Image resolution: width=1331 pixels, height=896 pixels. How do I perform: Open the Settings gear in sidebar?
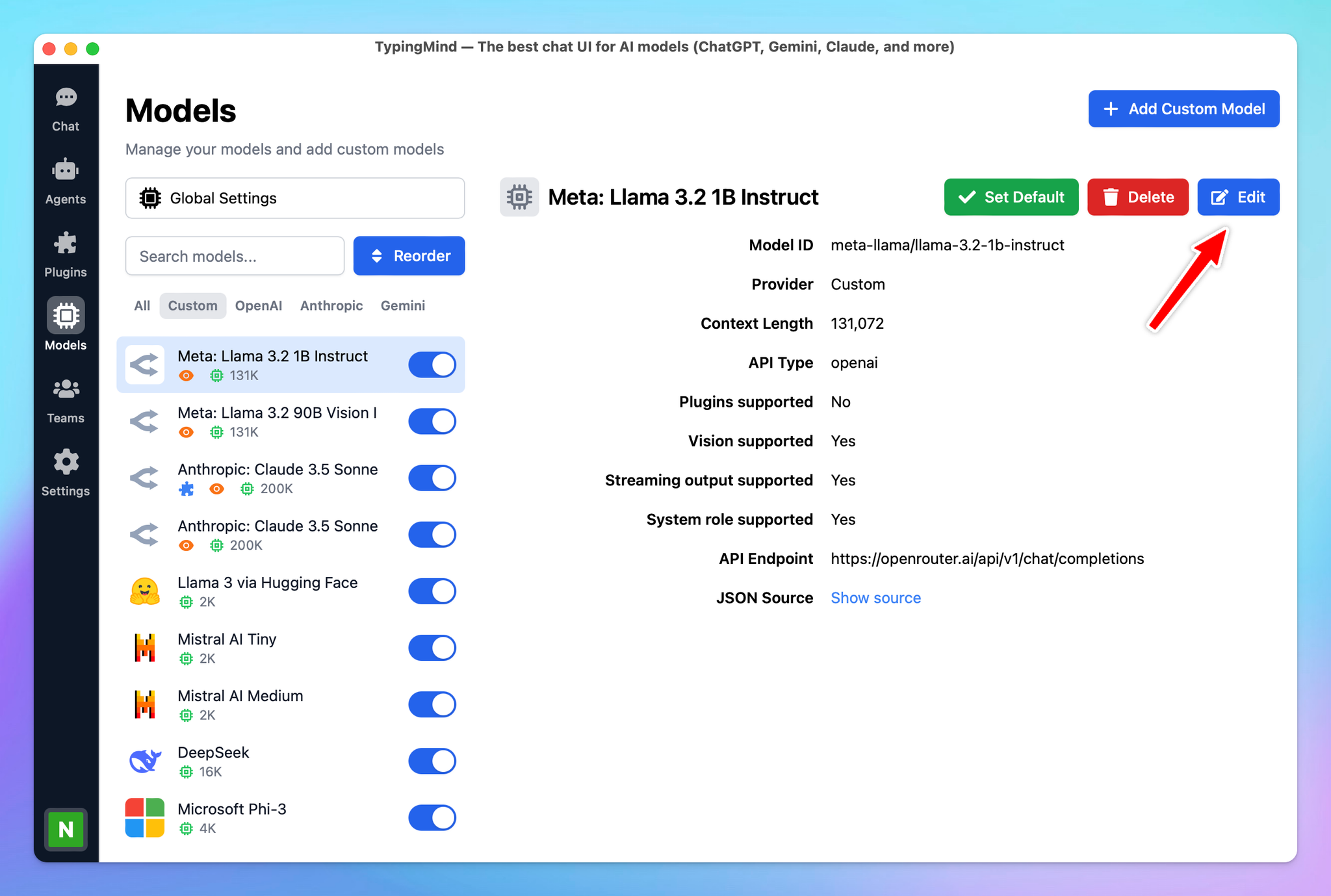[x=66, y=474]
